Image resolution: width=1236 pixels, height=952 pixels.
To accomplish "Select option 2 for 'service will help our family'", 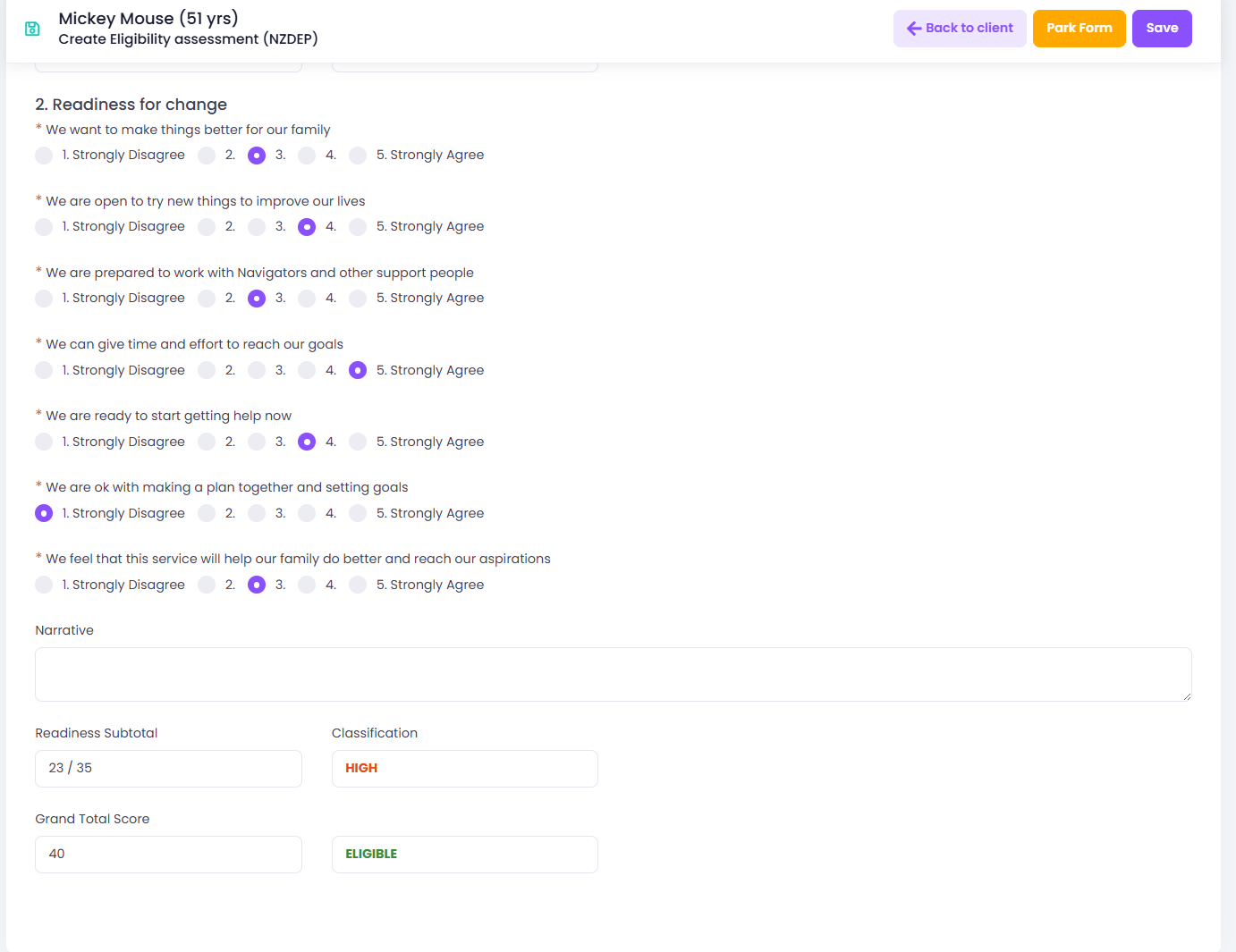I will coord(207,585).
